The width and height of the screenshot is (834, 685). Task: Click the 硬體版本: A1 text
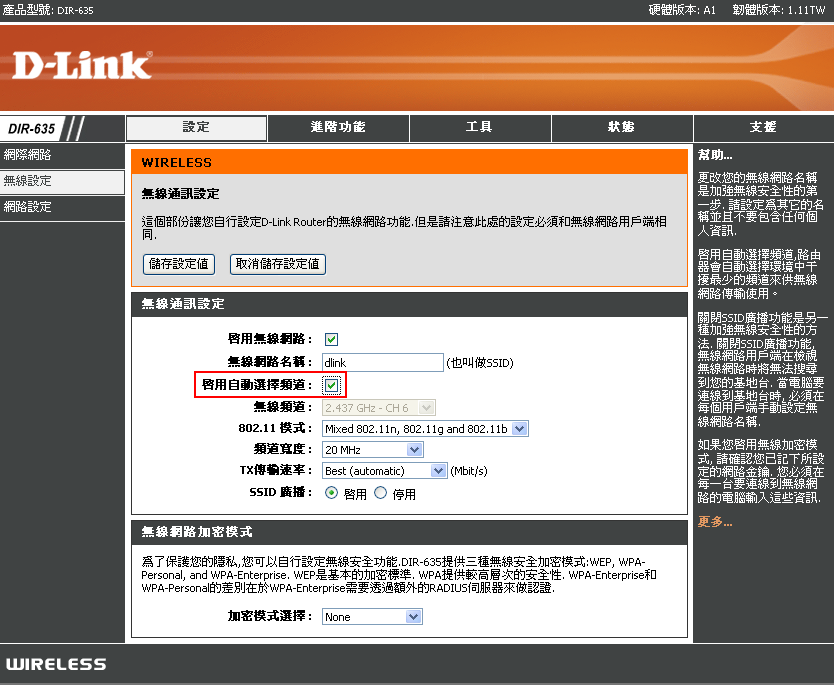click(x=682, y=10)
